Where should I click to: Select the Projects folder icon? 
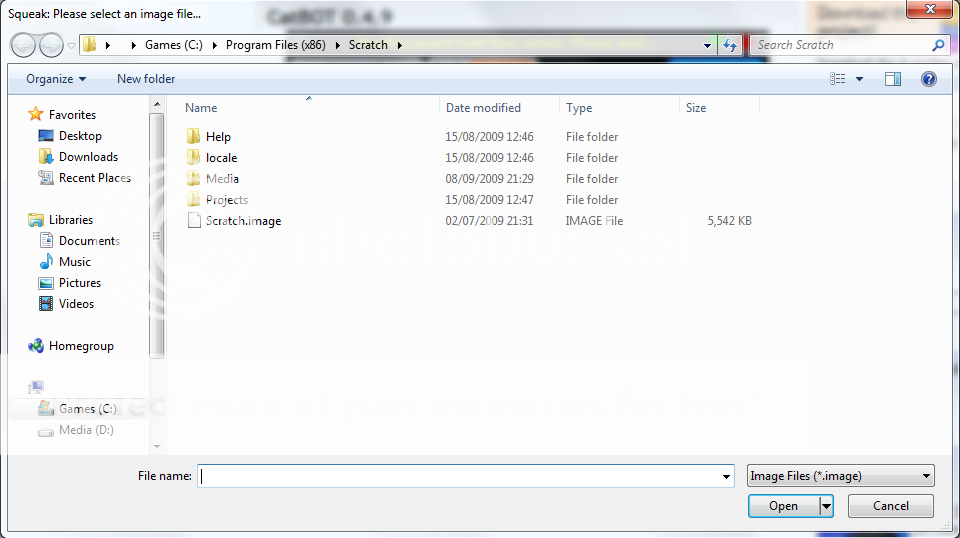point(193,200)
